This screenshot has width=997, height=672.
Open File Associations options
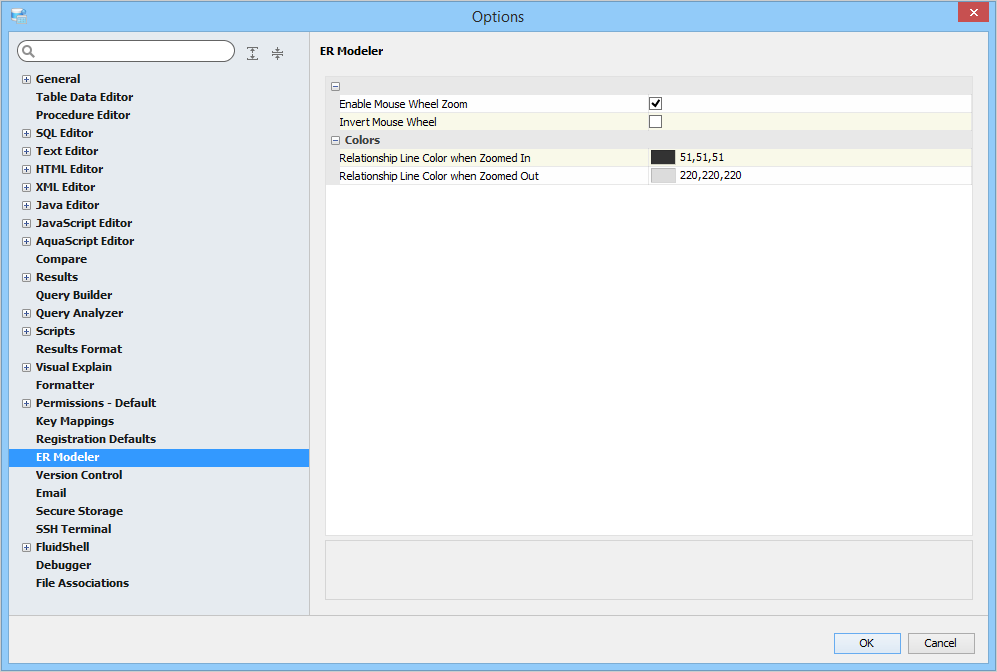coord(83,583)
